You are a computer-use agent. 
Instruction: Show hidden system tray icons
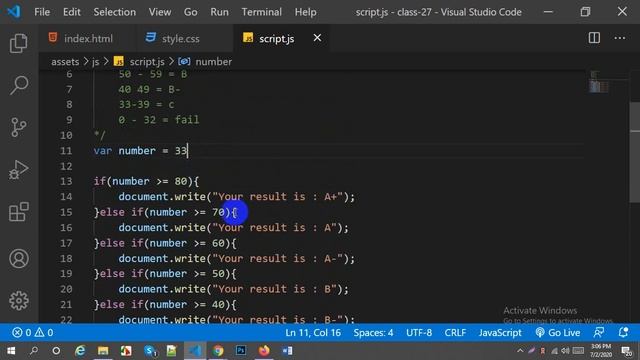[520, 351]
